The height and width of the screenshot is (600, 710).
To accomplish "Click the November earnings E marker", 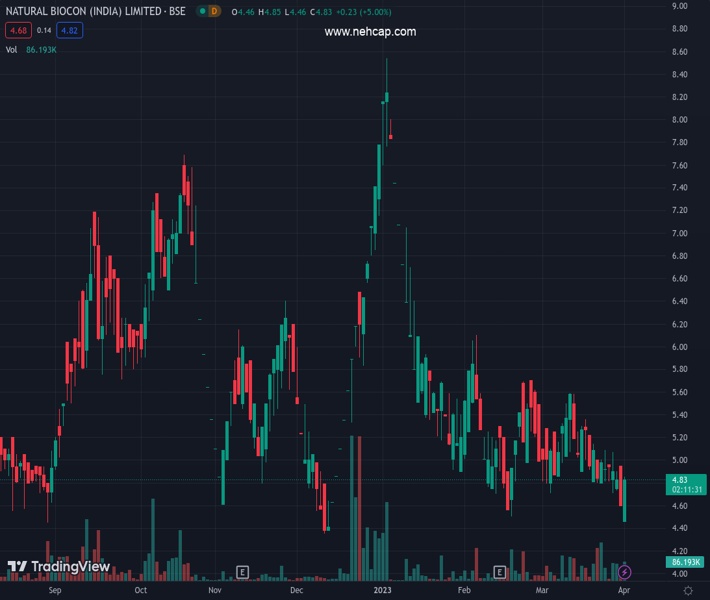I will (242, 572).
